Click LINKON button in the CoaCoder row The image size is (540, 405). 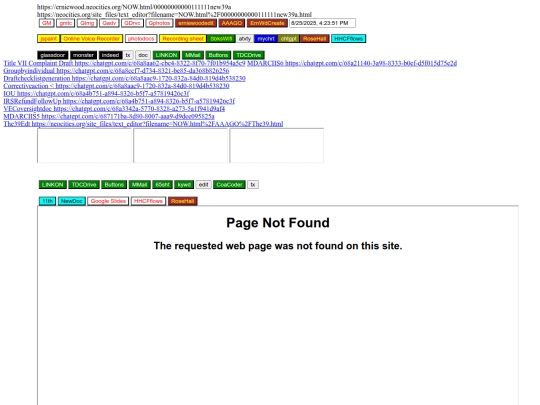click(53, 185)
